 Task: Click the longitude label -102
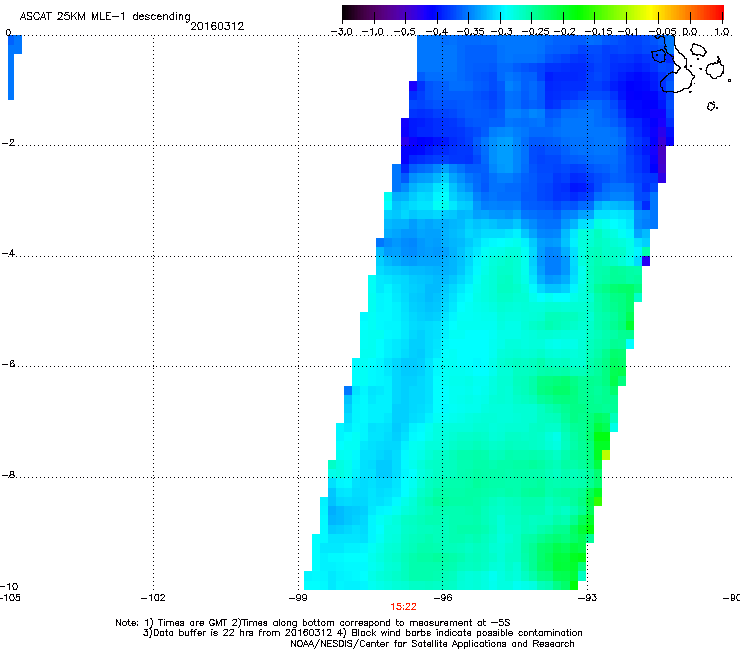153,598
